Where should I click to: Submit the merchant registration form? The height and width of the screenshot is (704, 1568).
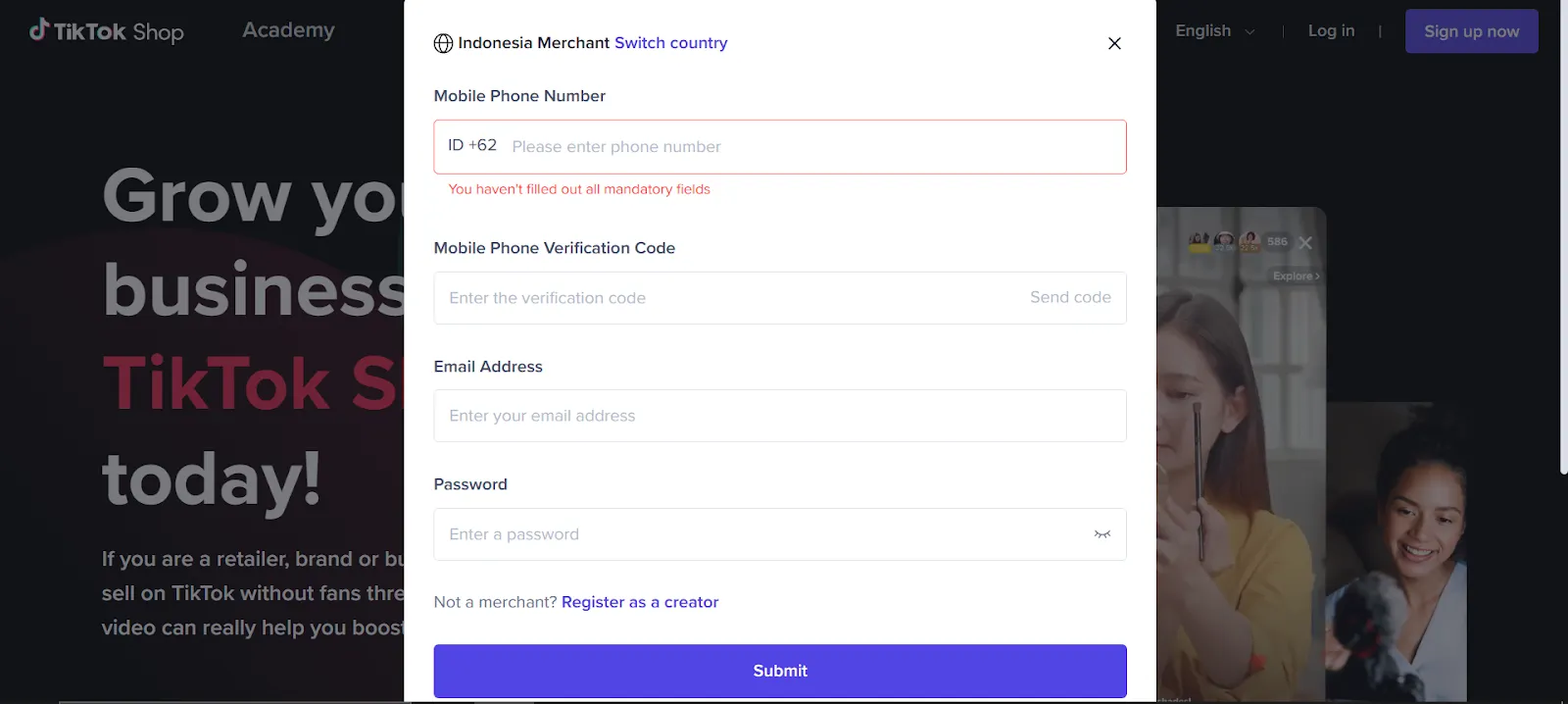click(x=780, y=671)
